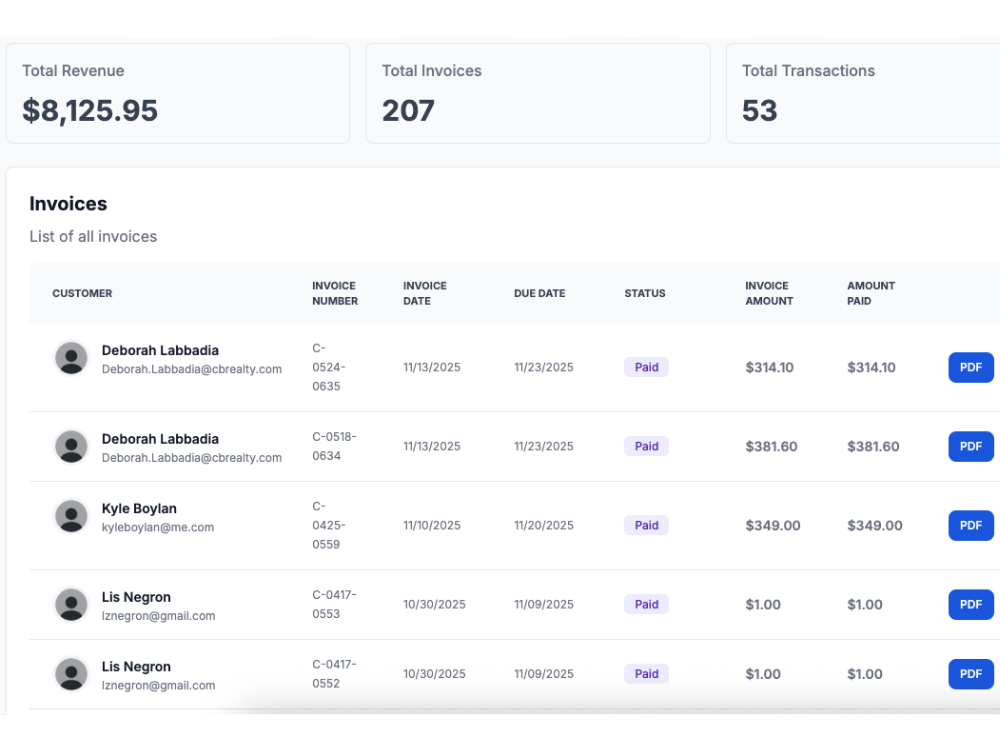
Task: Click Lis Negron's avatar icon
Action: pos(71,605)
